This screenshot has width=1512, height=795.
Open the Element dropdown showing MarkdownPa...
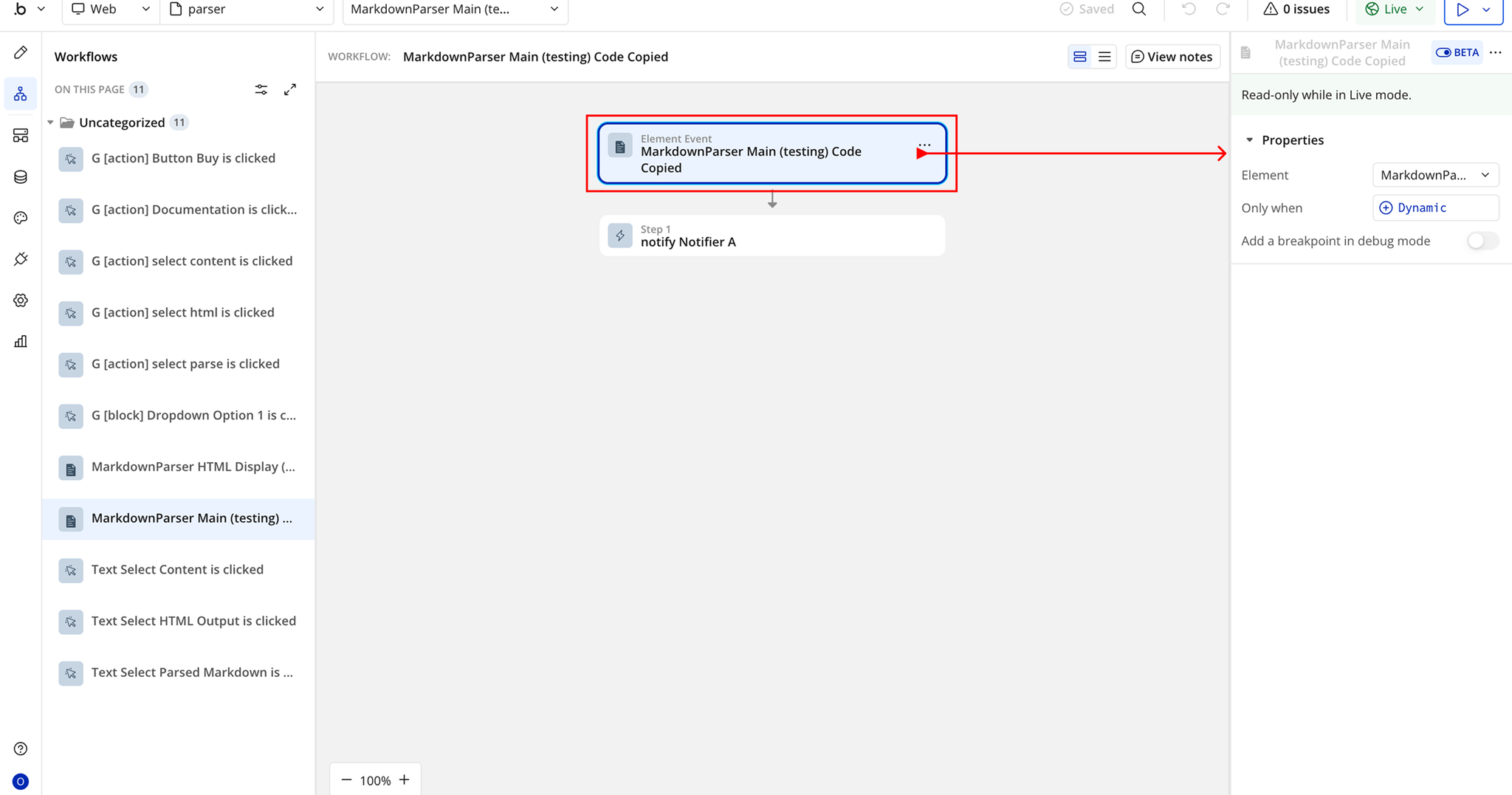tap(1435, 175)
